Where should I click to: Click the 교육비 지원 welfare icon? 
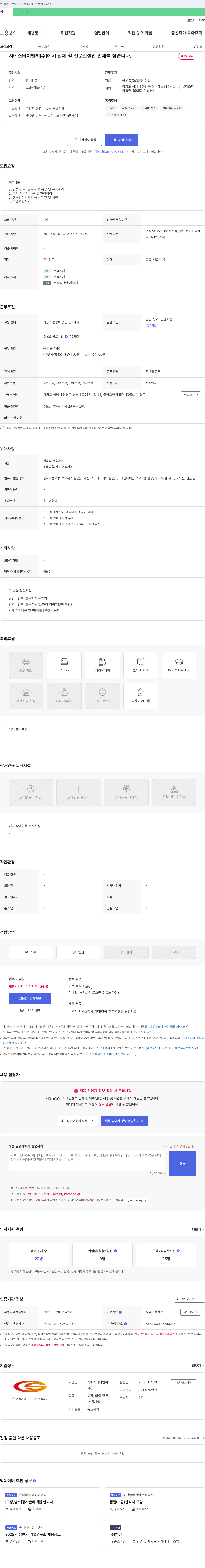coord(141,666)
